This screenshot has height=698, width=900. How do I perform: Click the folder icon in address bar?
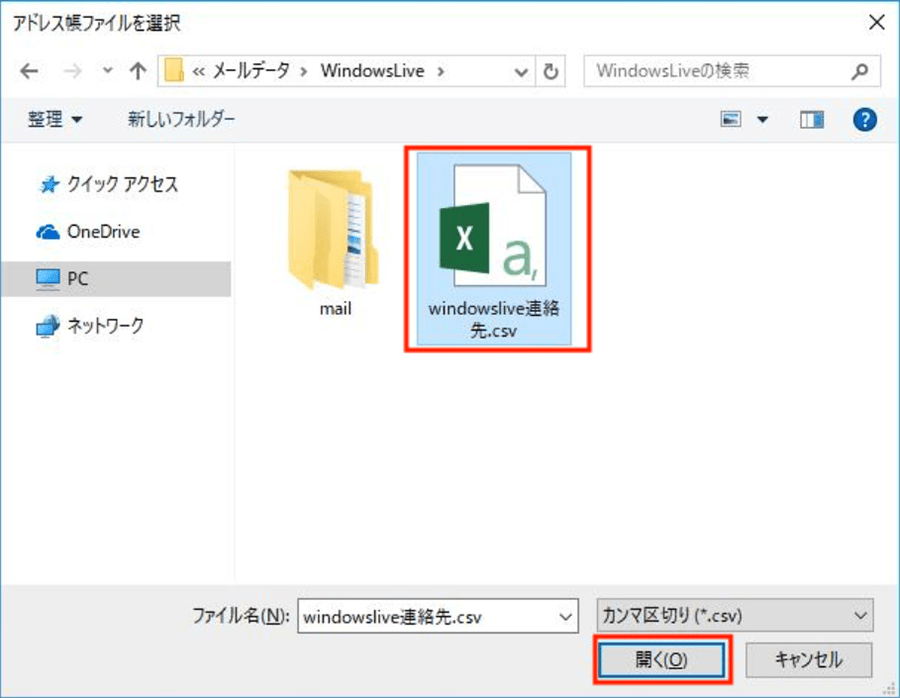[174, 71]
